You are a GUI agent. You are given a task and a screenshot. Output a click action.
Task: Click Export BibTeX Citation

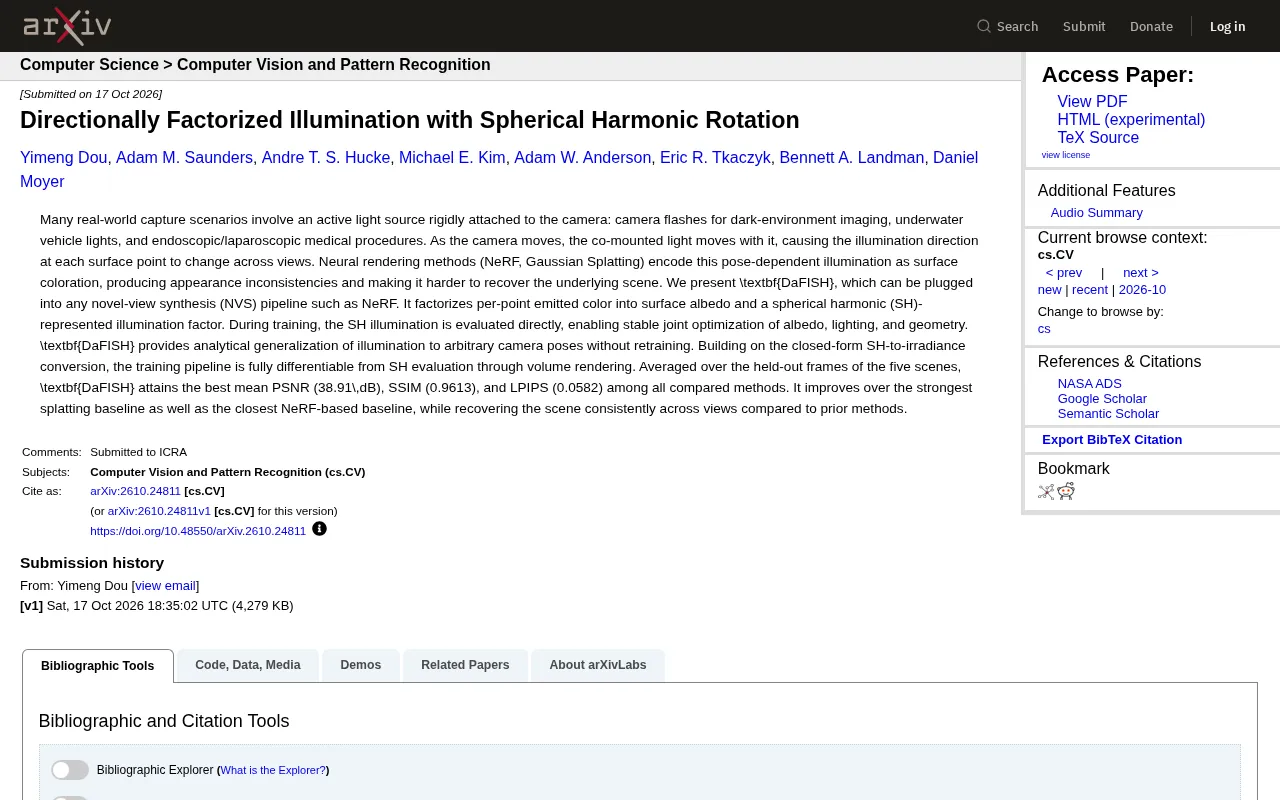click(1112, 440)
